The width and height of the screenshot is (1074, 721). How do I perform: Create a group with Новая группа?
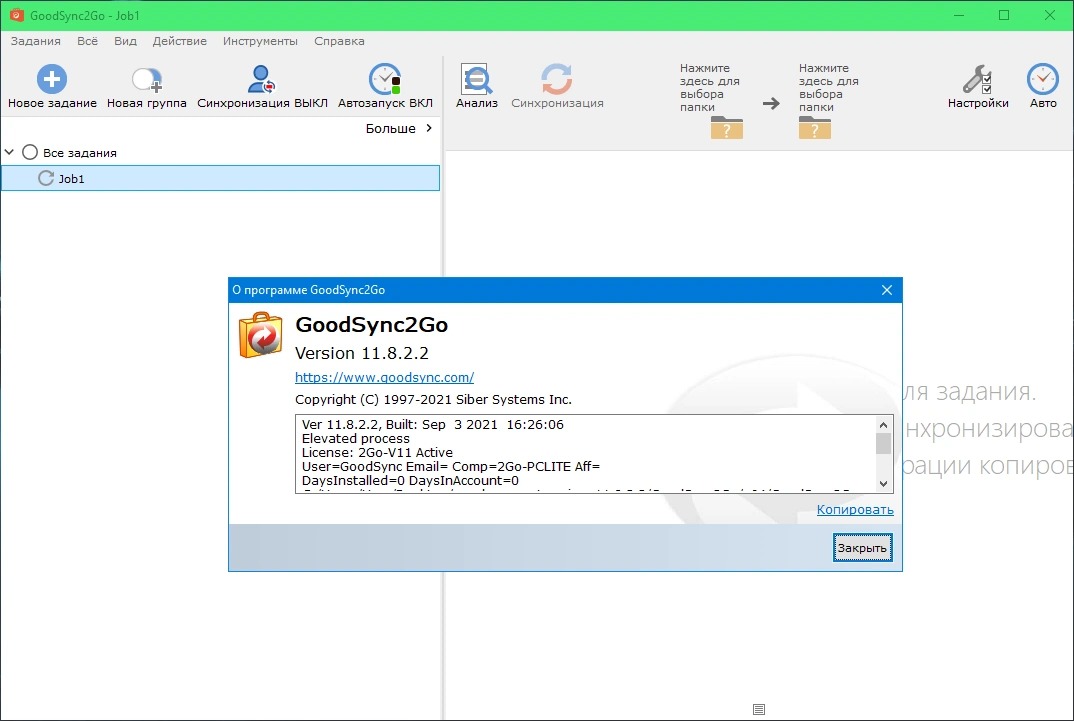point(147,87)
